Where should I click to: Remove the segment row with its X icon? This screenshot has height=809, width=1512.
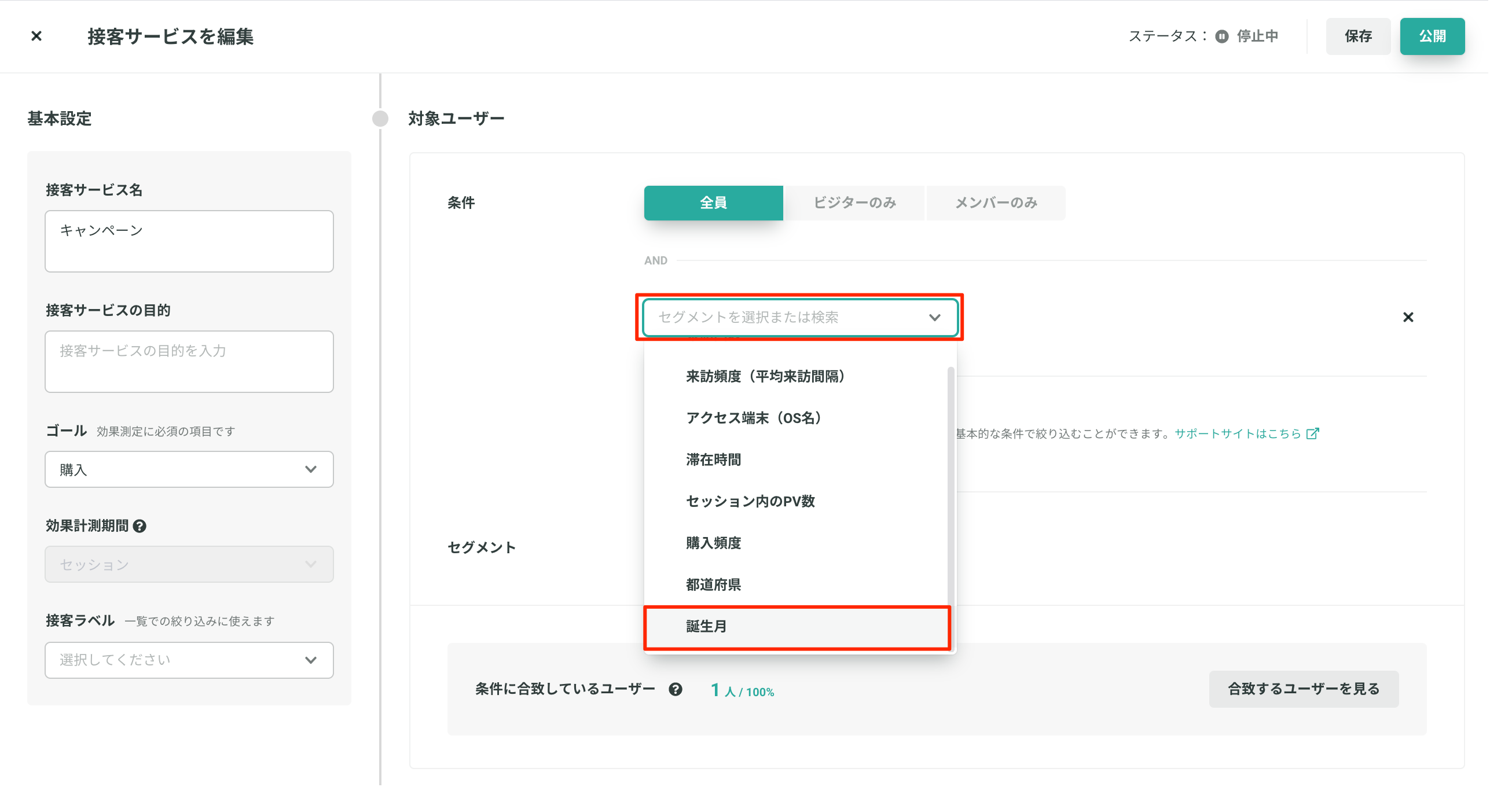click(x=1408, y=317)
